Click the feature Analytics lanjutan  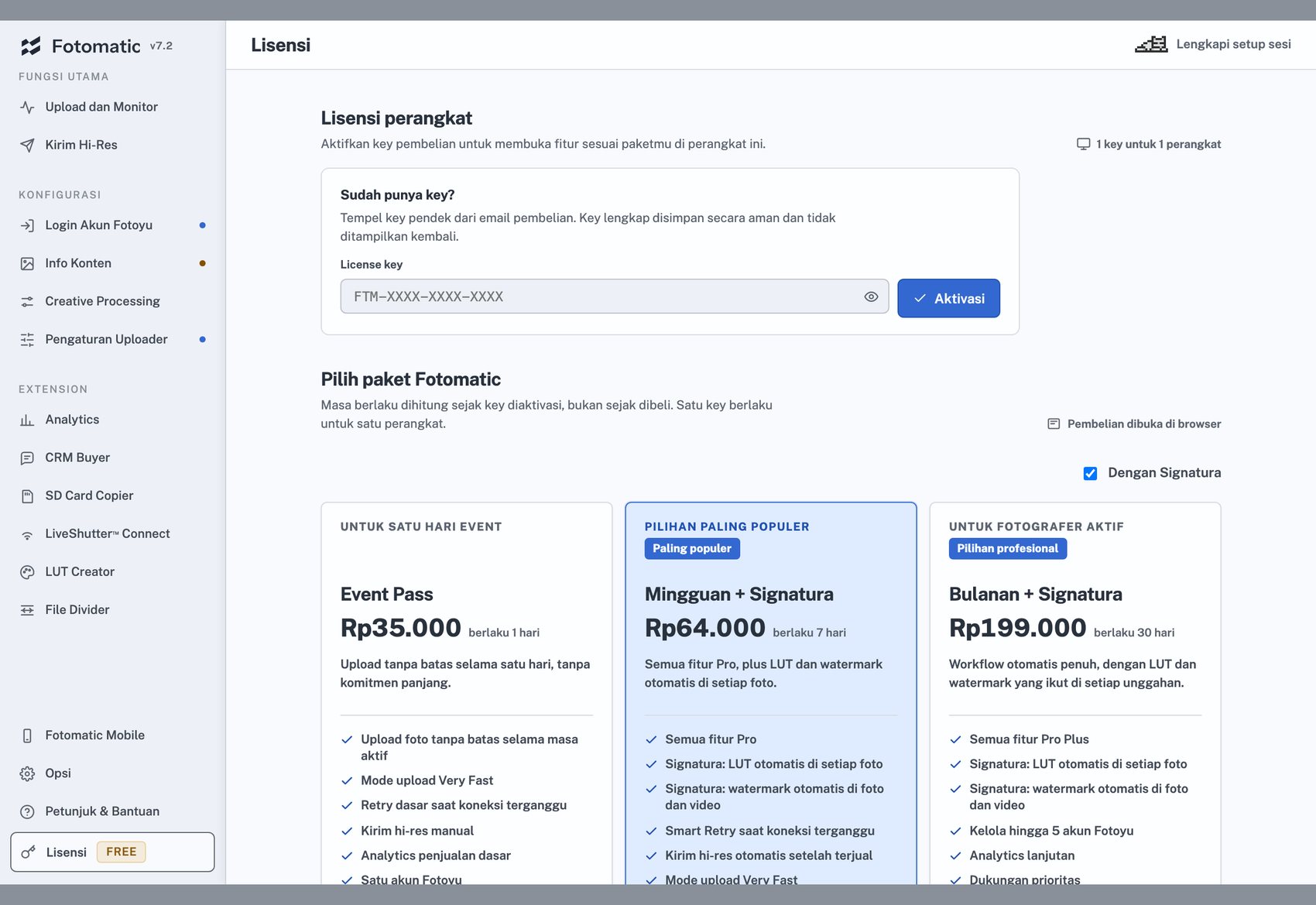(1022, 855)
